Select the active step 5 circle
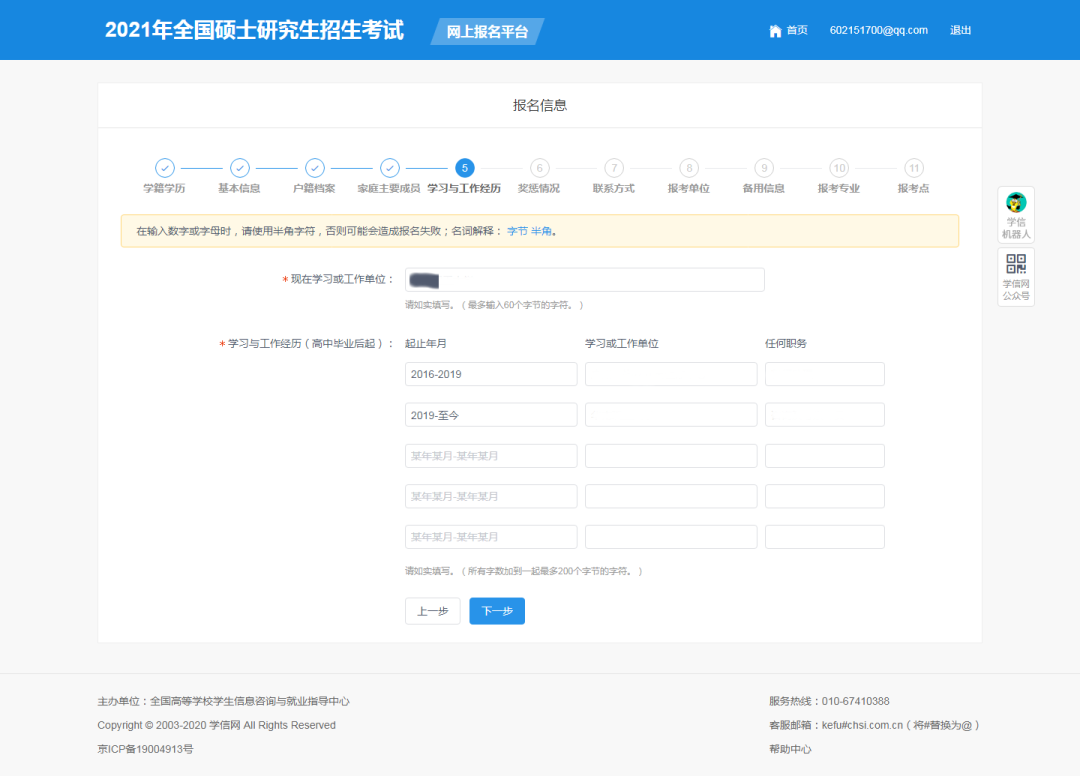The height and width of the screenshot is (776, 1080). 464,168
